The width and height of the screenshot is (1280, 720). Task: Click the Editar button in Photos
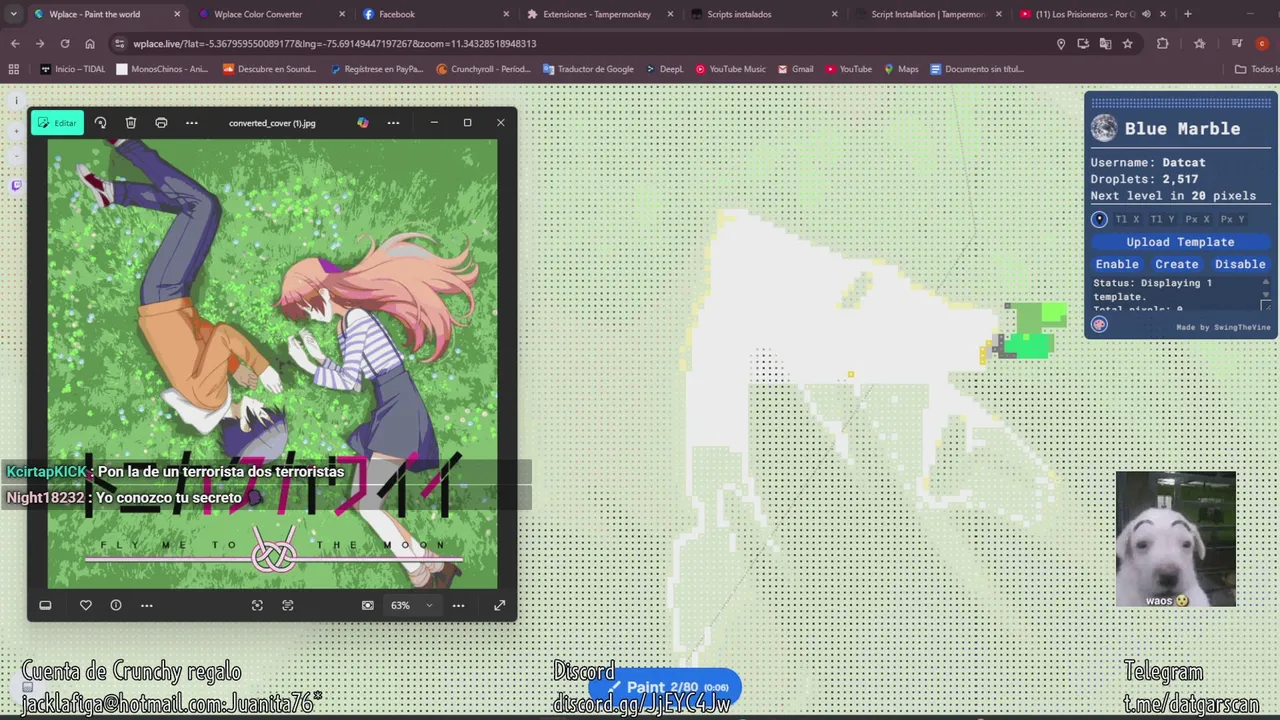tap(57, 123)
